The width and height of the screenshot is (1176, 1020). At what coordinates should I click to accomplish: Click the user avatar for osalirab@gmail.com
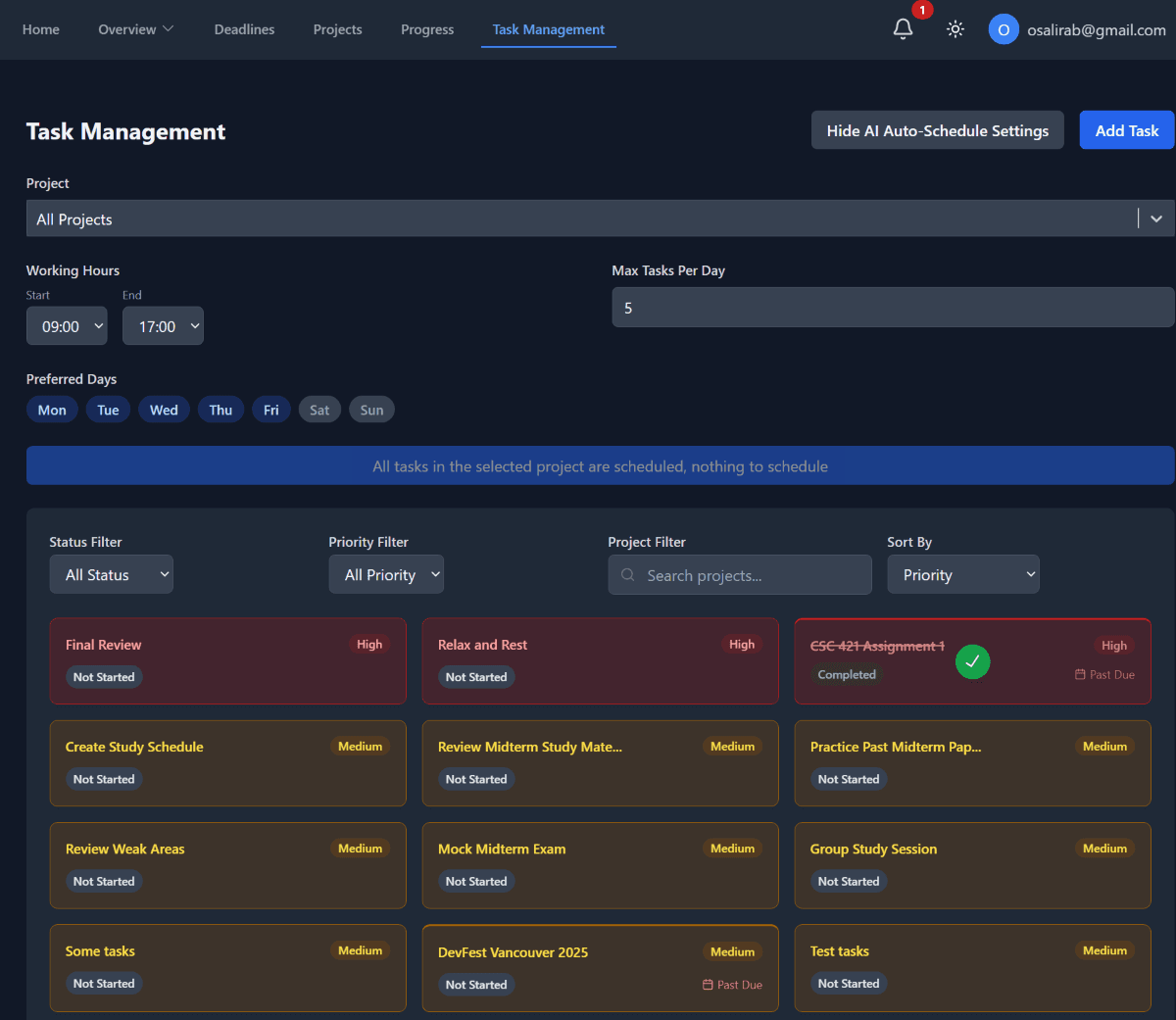[x=1004, y=29]
